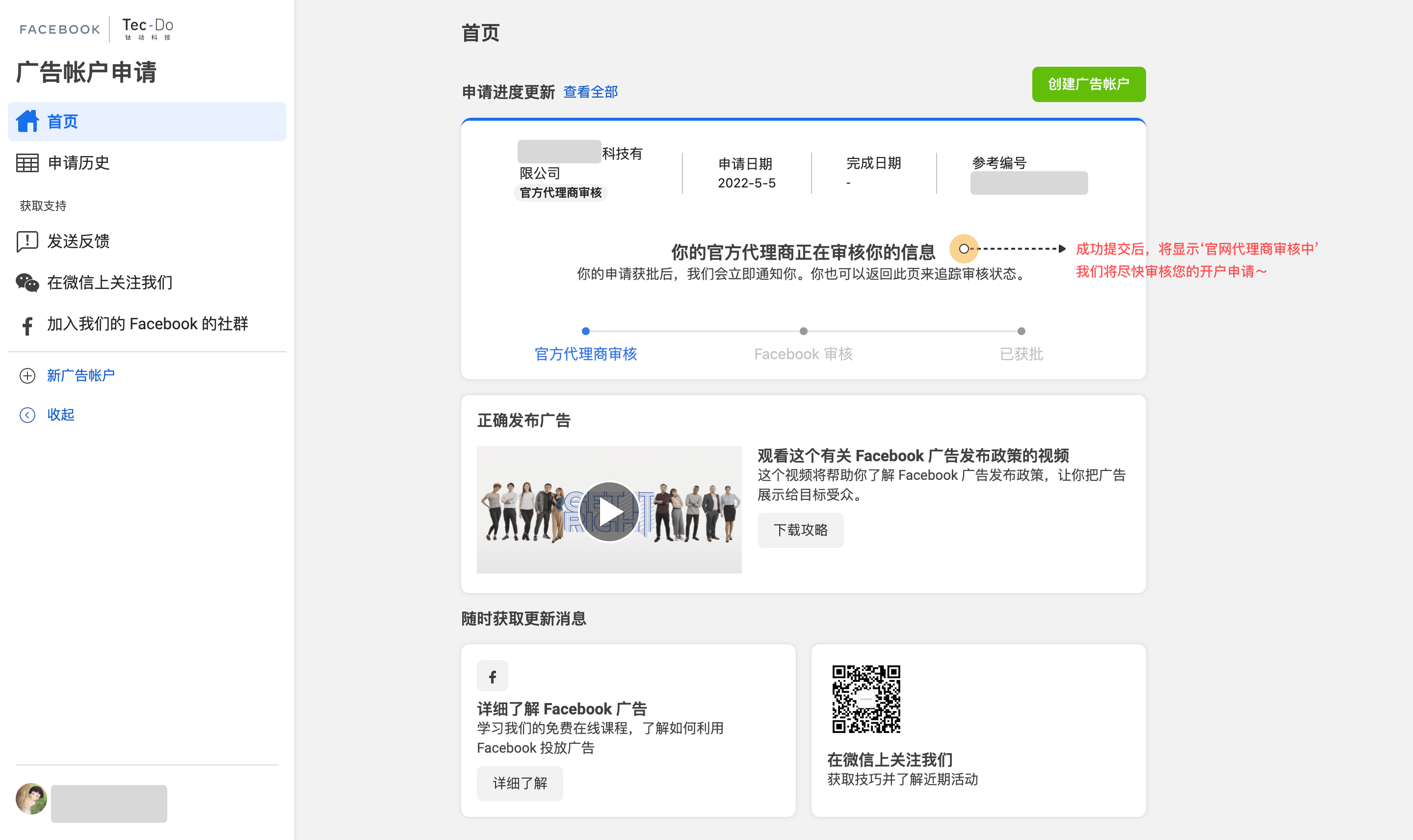Click the 申请日期 2022-5-5 value

(746, 183)
